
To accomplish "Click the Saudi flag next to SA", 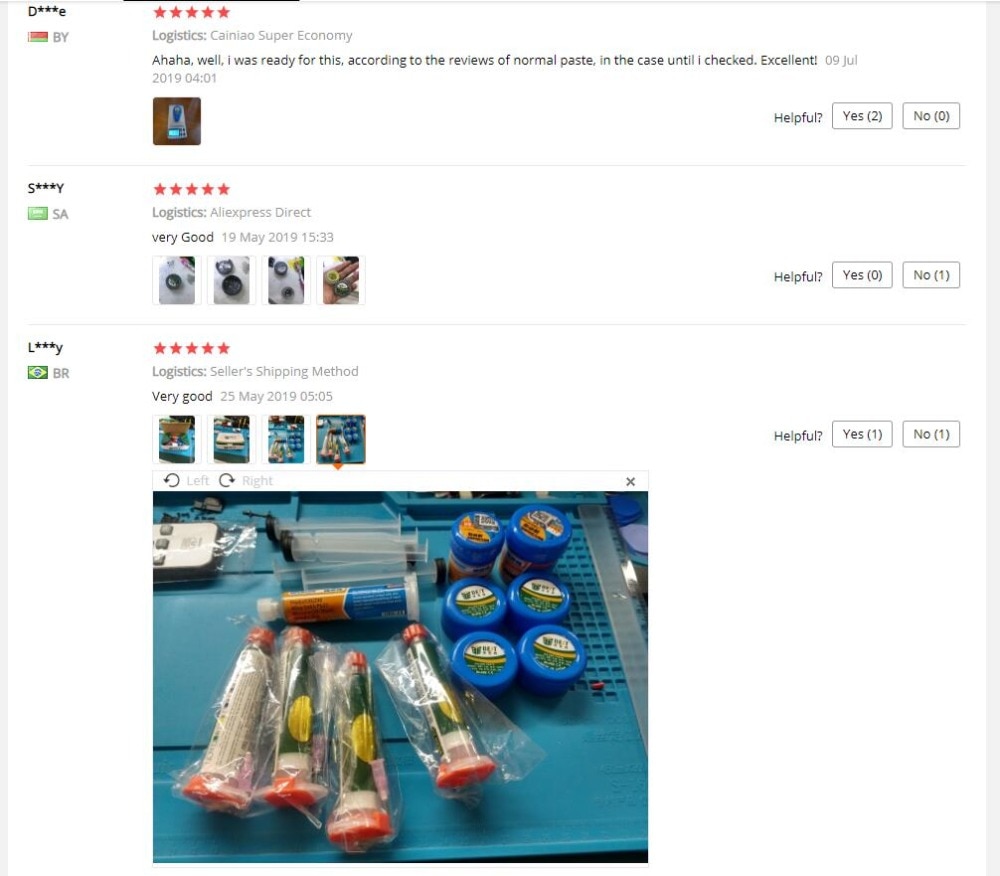I will tap(38, 214).
